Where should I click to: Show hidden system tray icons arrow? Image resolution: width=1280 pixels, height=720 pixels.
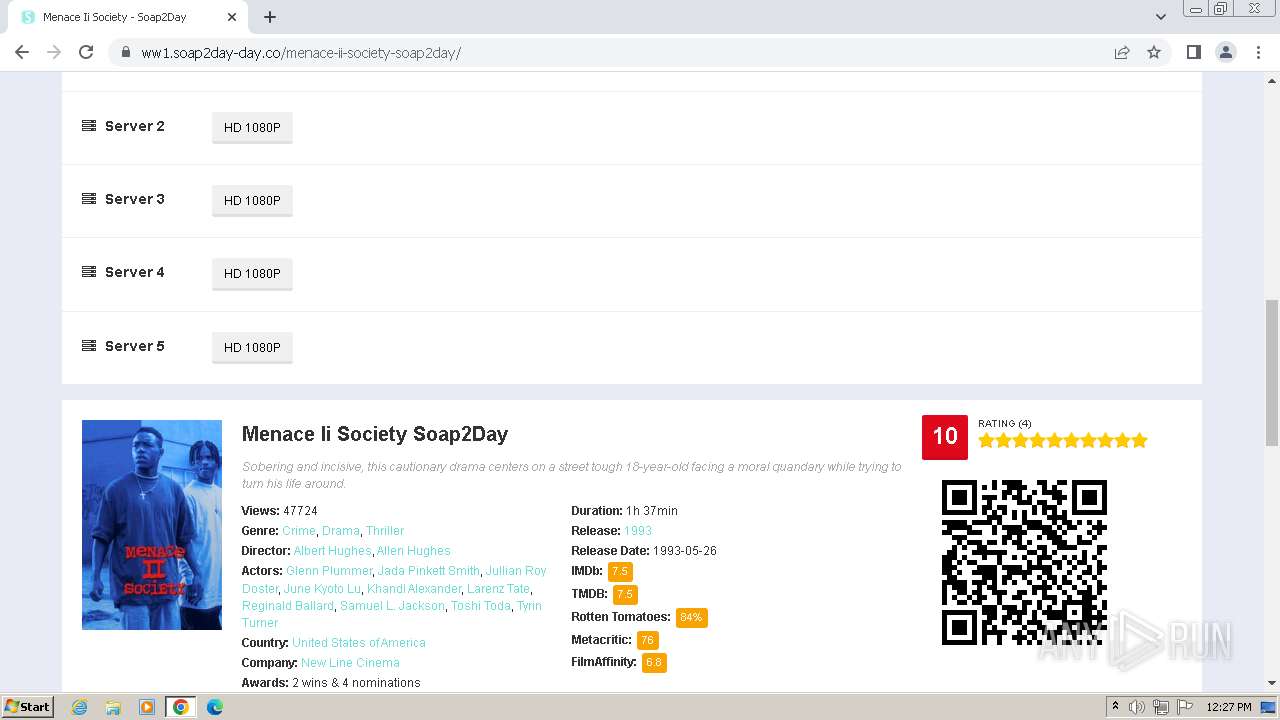coord(1115,707)
